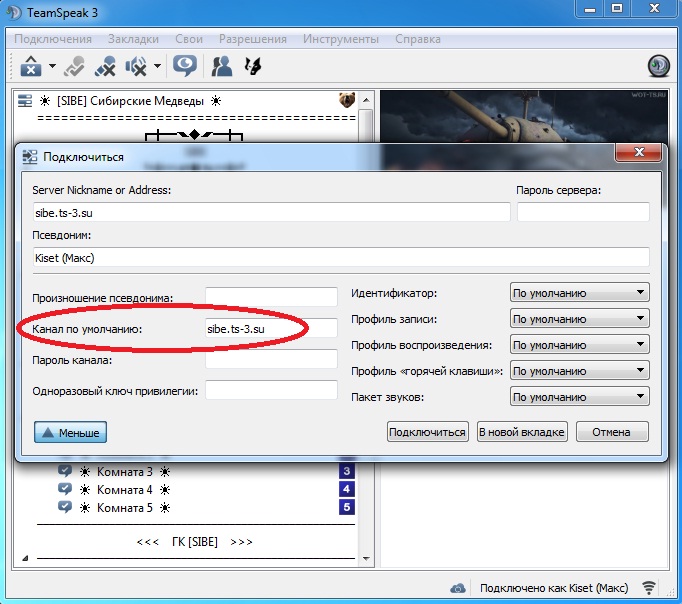Focus the Канал по умолчанию field
682x604 pixels.
[x=271, y=329]
